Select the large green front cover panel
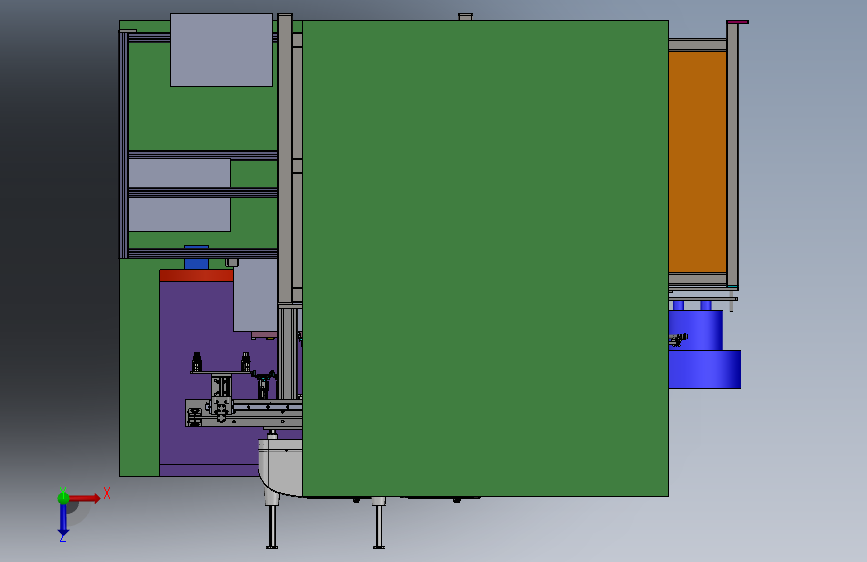867x562 pixels. coord(485,258)
